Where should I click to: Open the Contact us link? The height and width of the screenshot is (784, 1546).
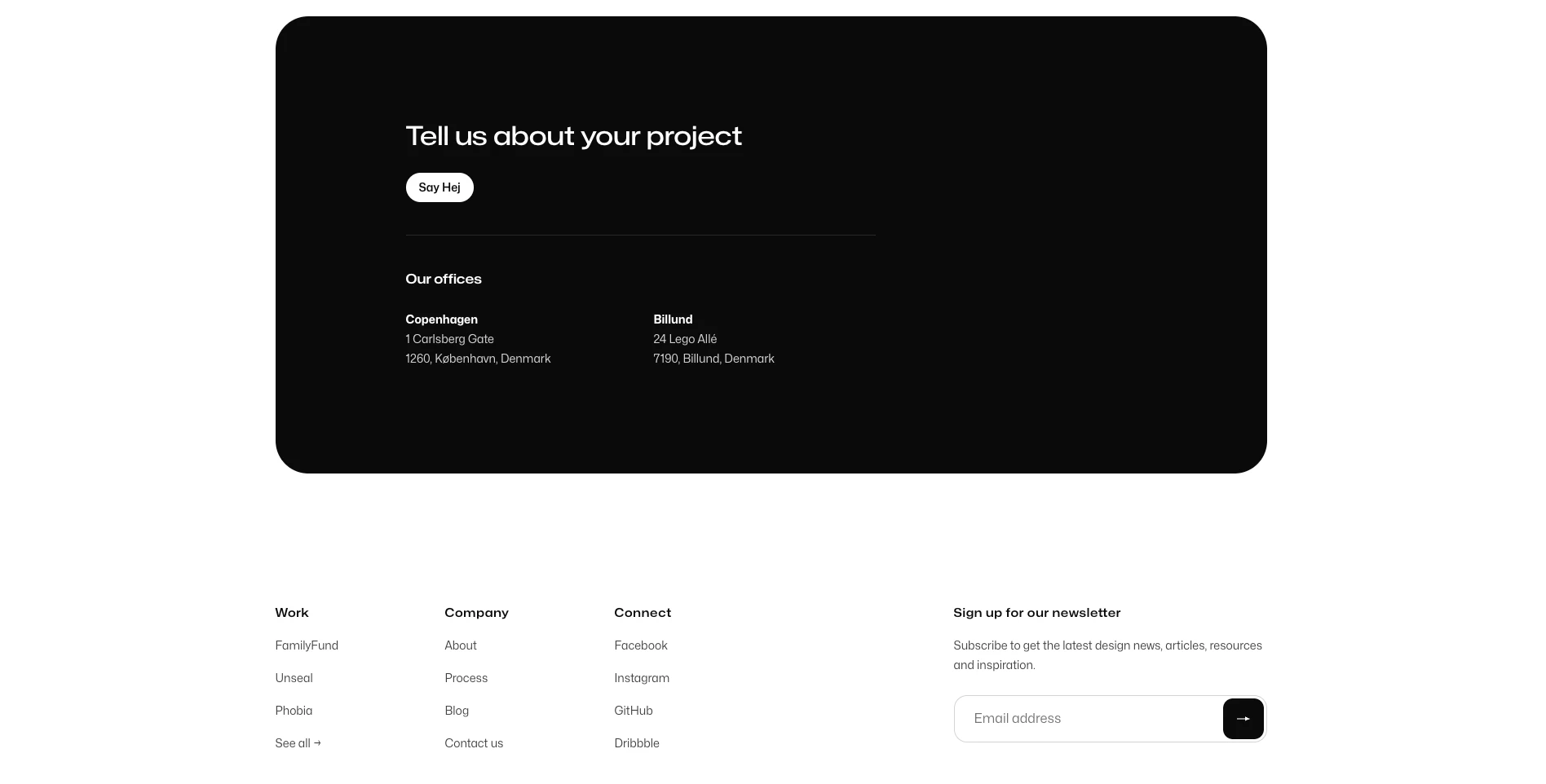[474, 743]
